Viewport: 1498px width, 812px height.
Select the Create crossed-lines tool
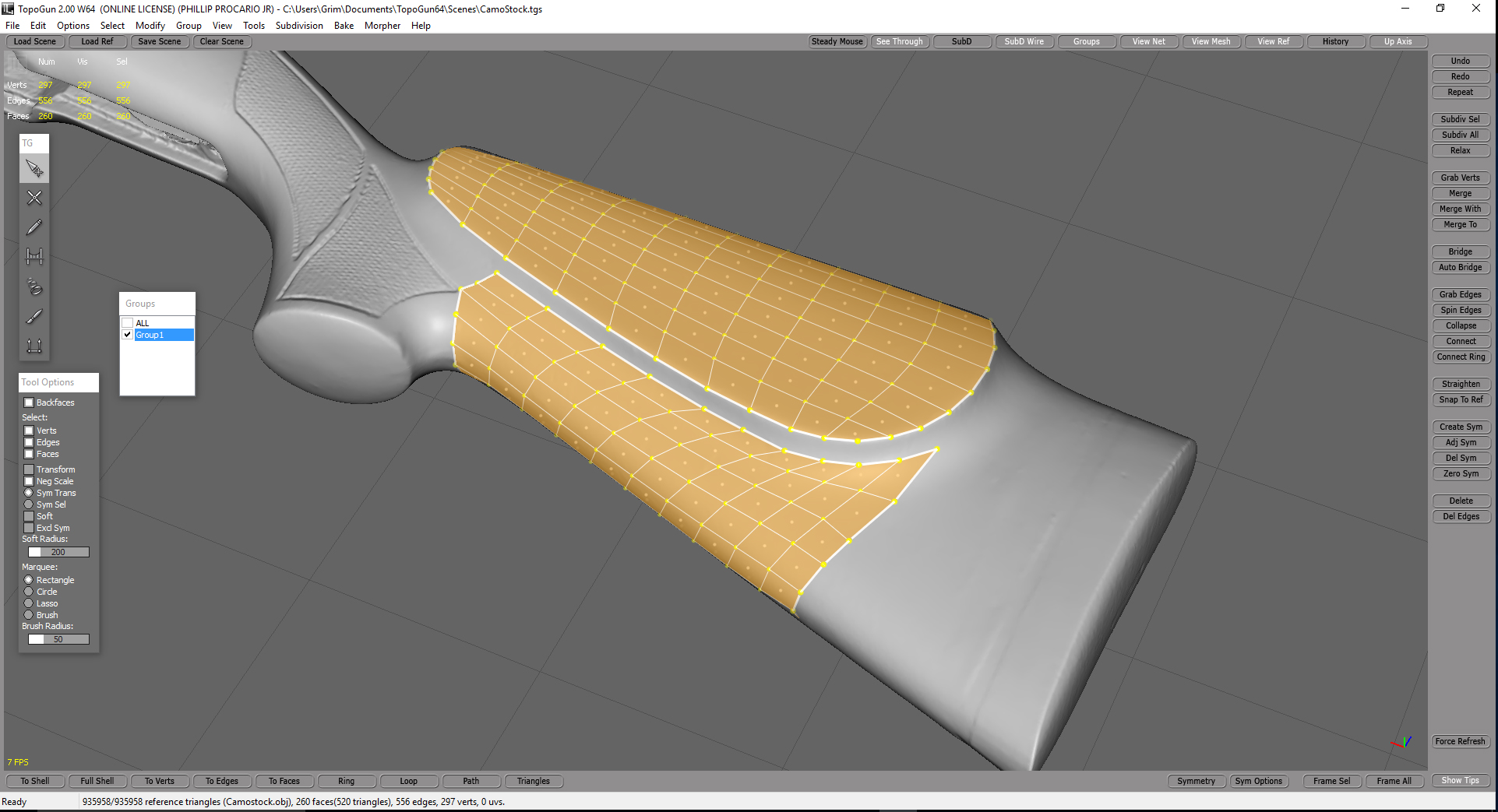pos(34,198)
